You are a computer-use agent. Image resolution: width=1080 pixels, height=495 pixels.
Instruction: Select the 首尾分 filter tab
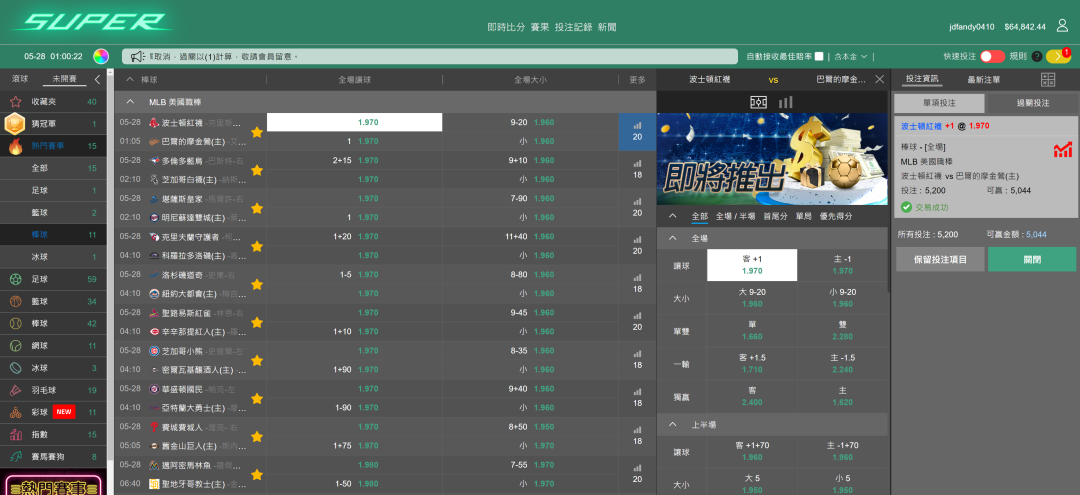[x=776, y=216]
